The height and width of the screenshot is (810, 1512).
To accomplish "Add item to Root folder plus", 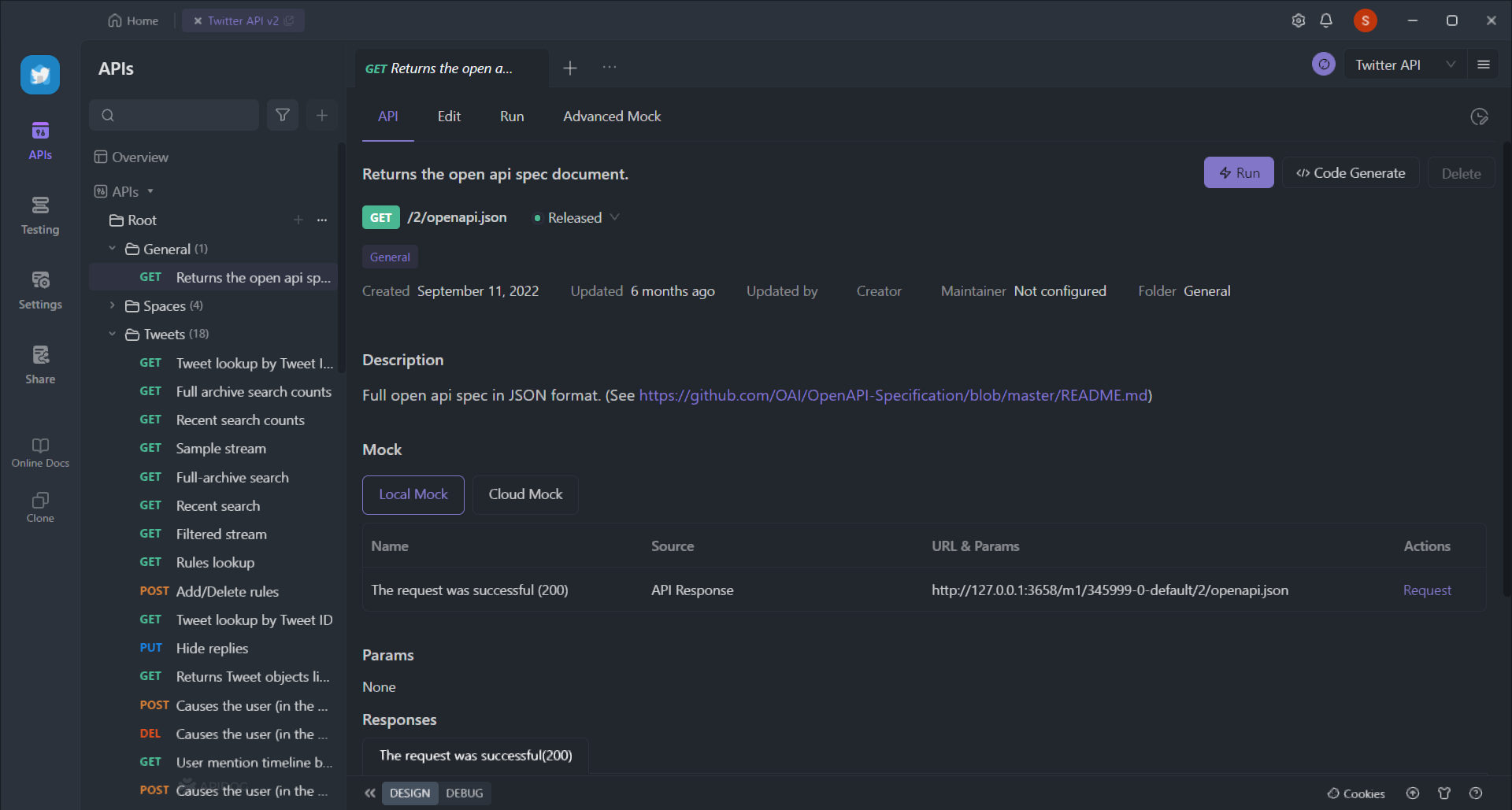I will [x=298, y=220].
